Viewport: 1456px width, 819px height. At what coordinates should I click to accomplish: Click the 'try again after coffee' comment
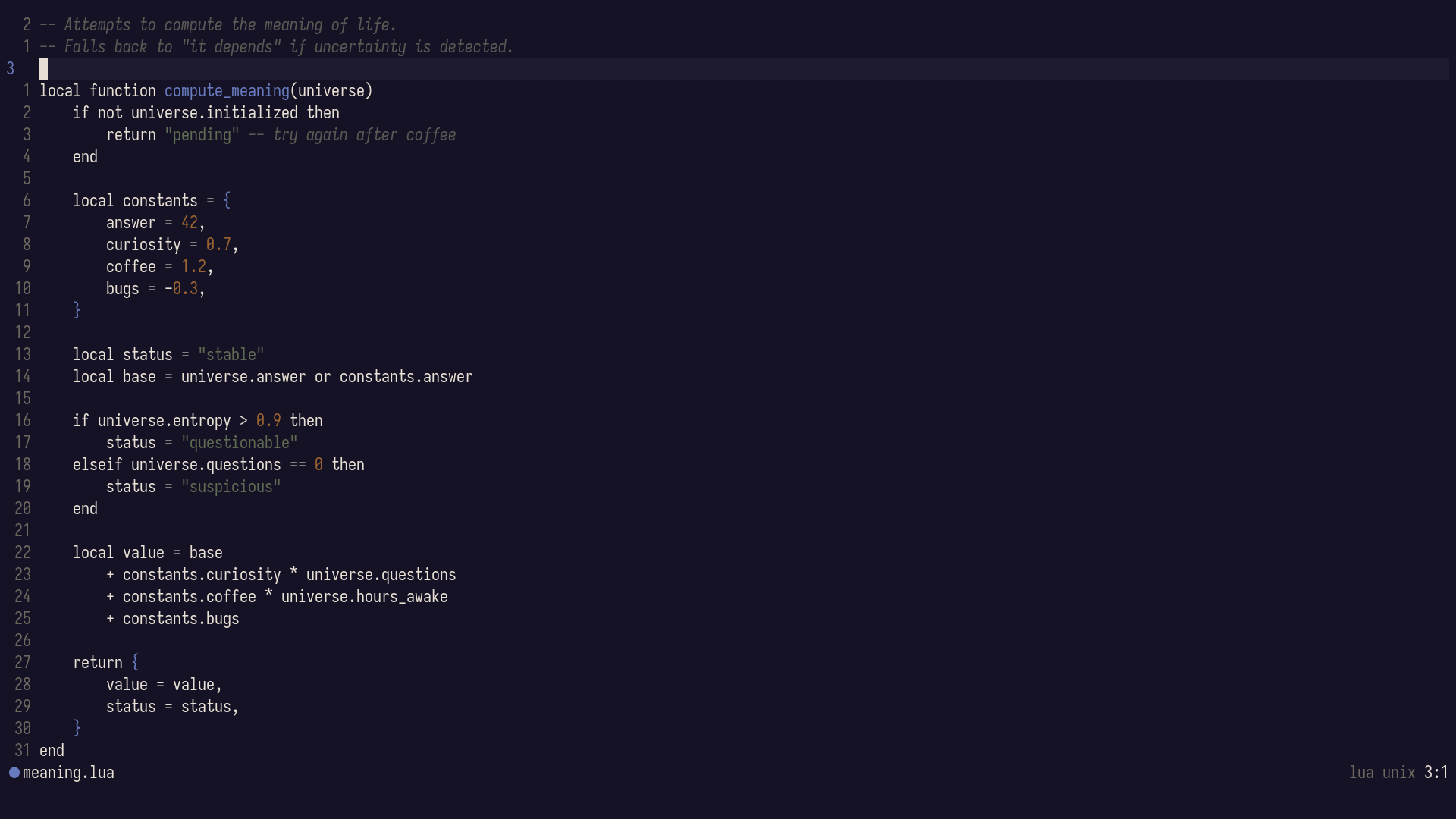click(353, 135)
